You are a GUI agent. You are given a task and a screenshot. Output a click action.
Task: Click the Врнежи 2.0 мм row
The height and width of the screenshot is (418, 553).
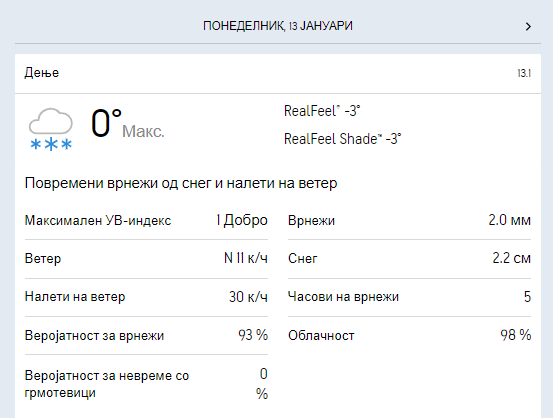(409, 220)
